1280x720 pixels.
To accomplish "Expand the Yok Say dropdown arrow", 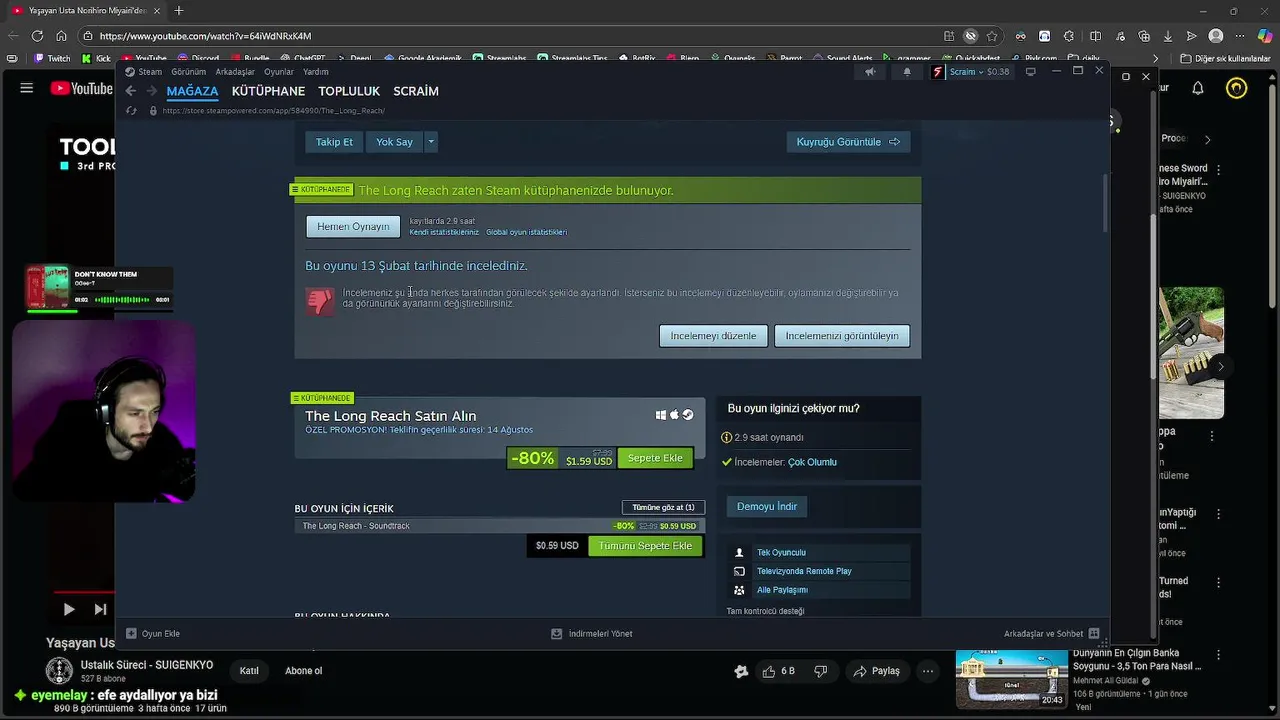I will point(431,142).
